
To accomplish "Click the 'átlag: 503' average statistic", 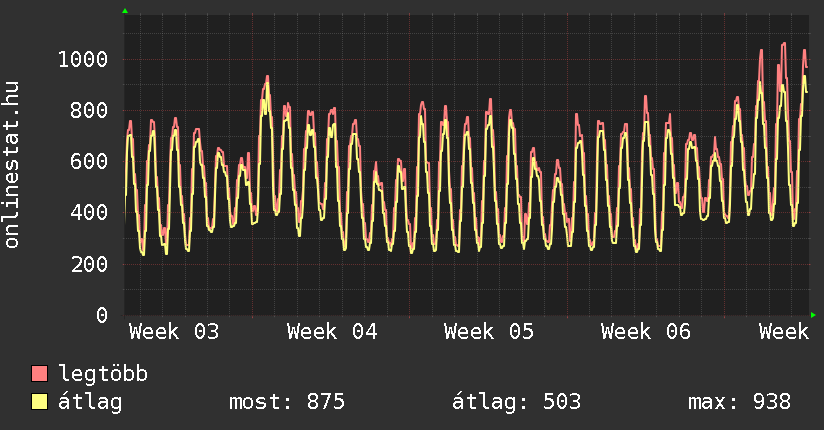I will pyautogui.click(x=517, y=402).
